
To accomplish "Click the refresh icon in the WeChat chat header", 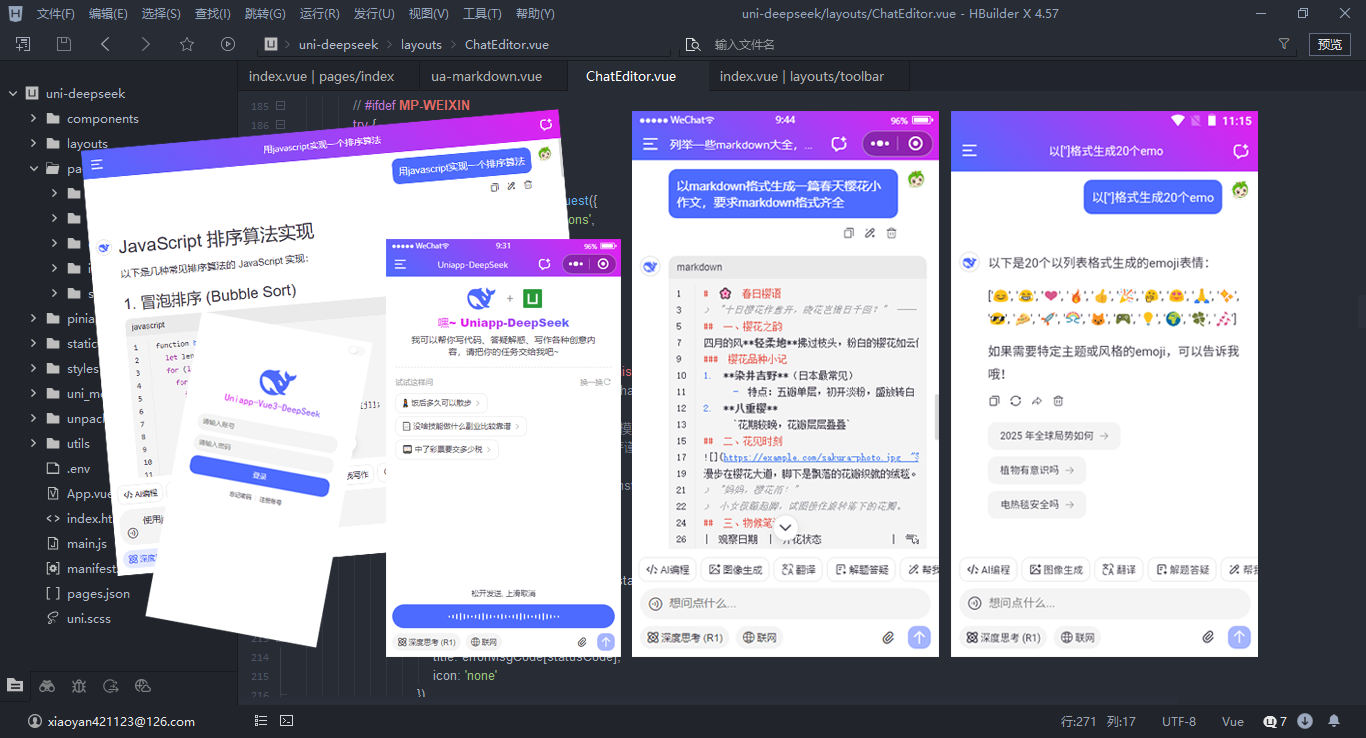I will coord(838,143).
